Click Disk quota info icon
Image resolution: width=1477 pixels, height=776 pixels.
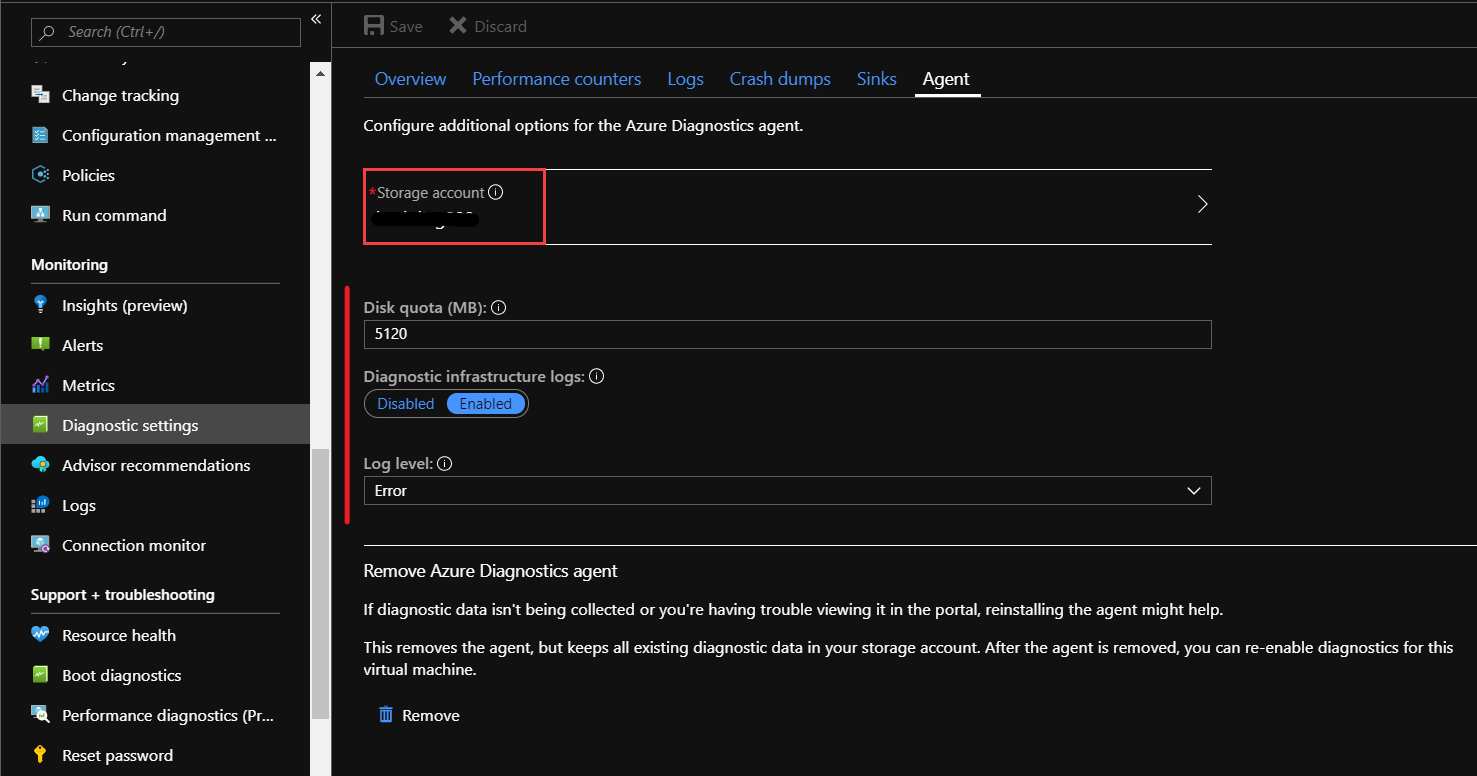tap(499, 308)
